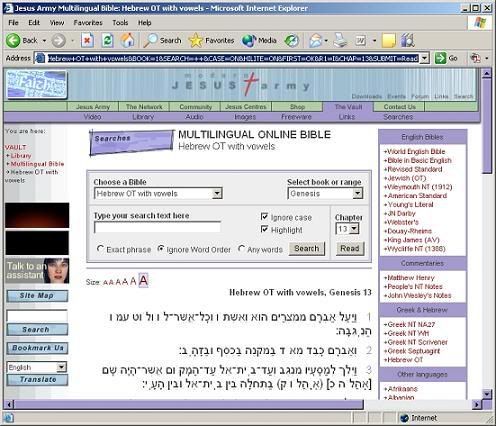Select the Any words radio button
This screenshot has height=426, width=496.
241,249
